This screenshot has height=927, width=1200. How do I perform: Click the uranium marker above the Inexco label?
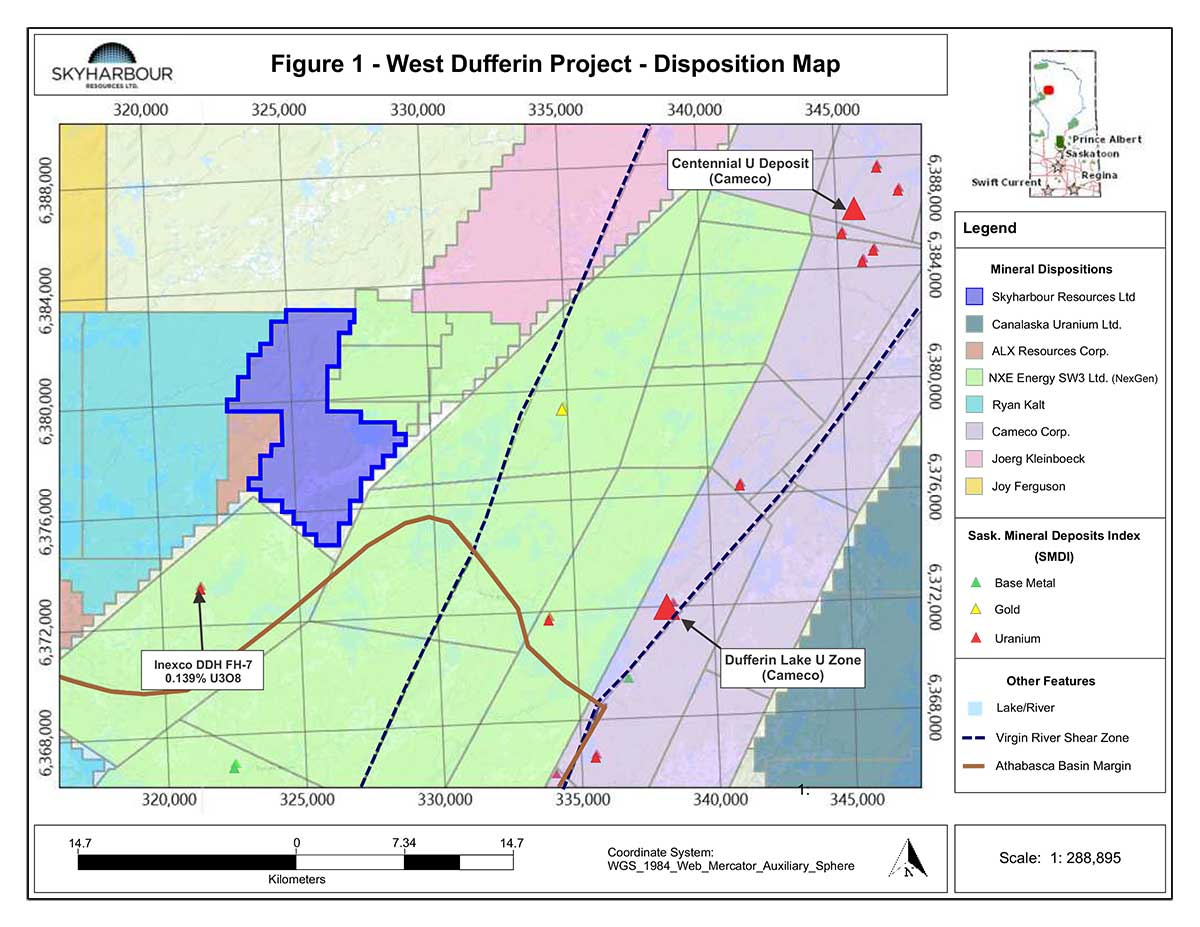(x=200, y=589)
